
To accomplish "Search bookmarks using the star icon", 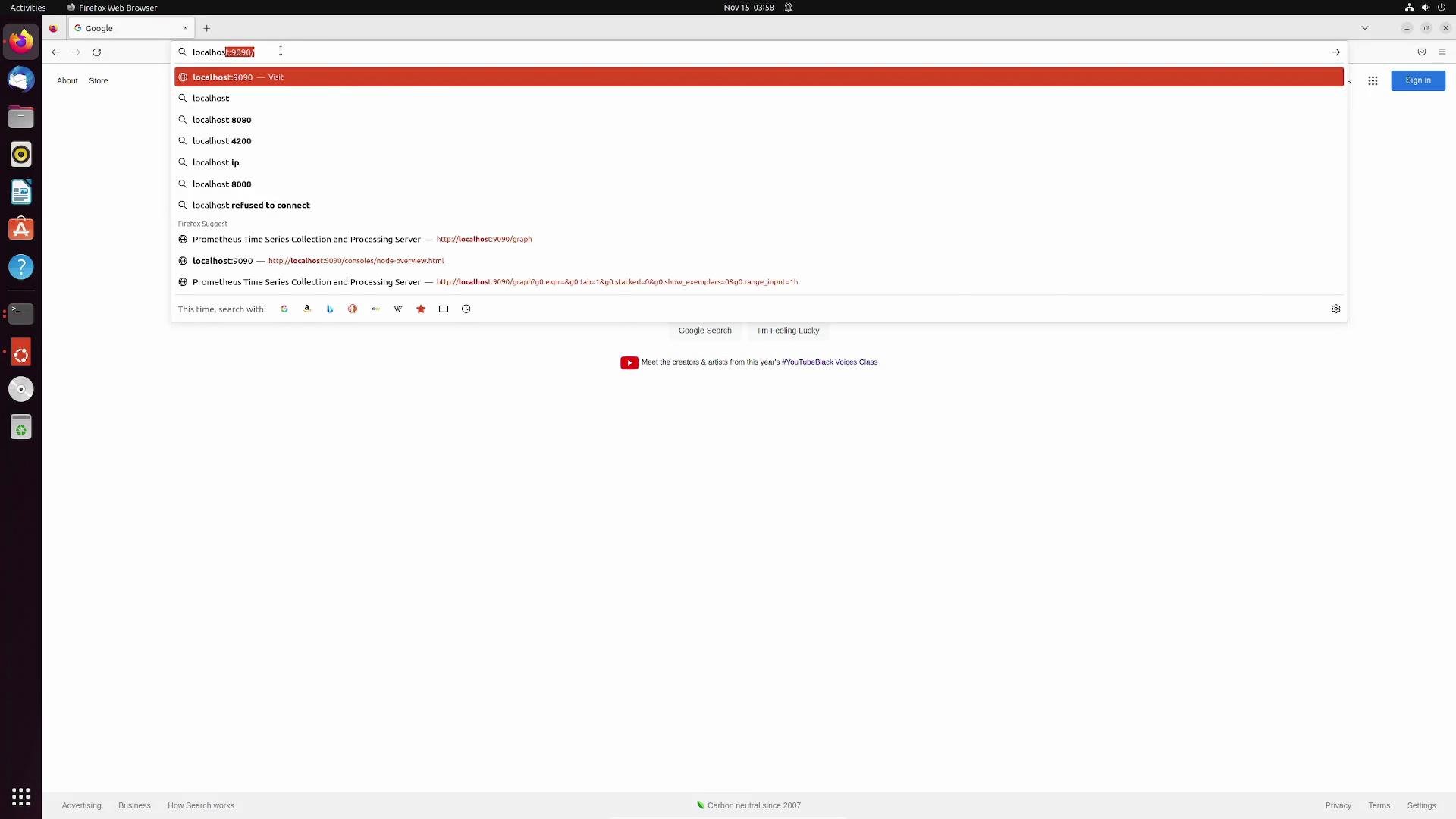I will (421, 309).
